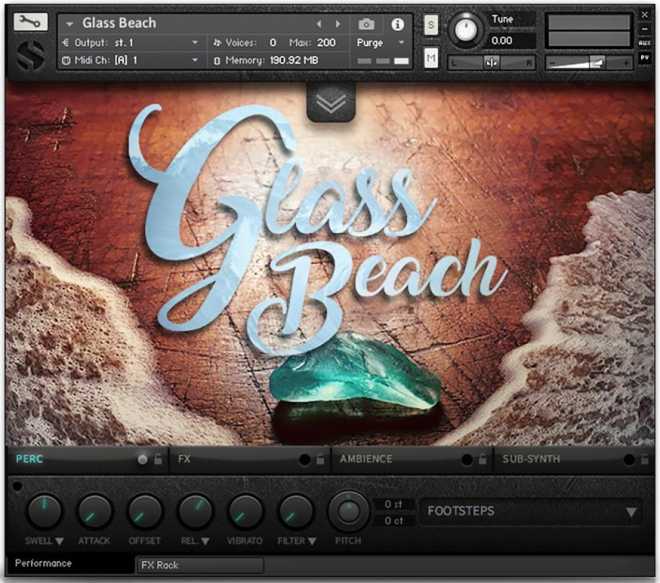The width and height of the screenshot is (660, 583).
Task: Click the Soundiron S logo
Action: click(31, 56)
